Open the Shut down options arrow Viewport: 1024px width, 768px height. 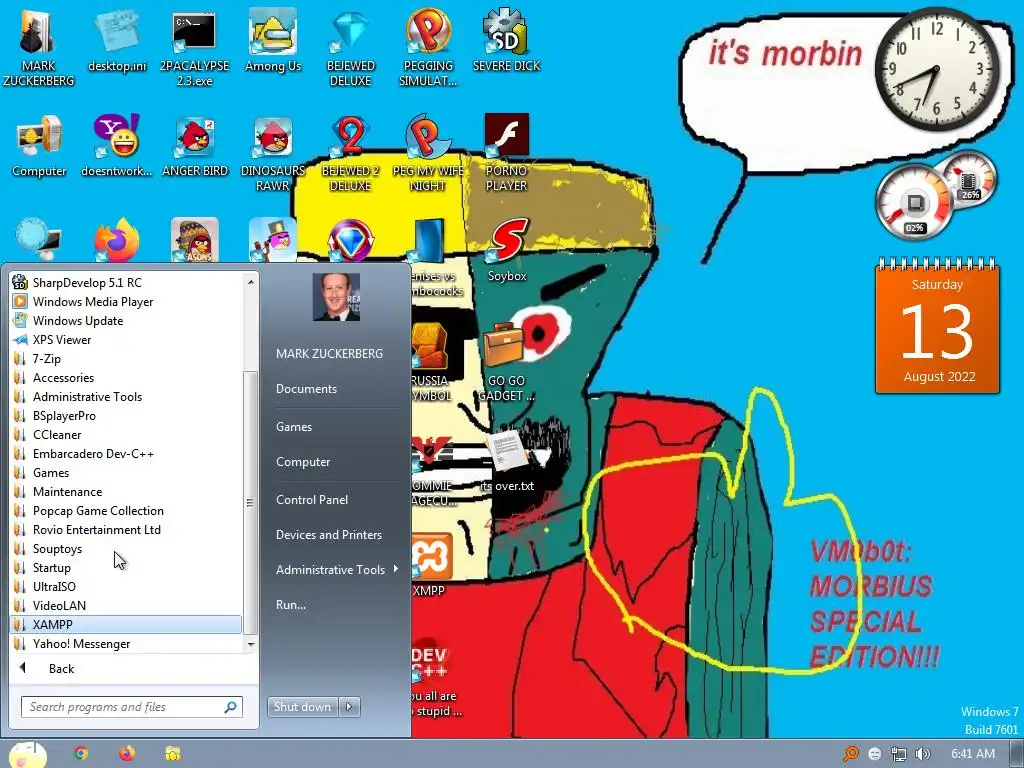[x=349, y=707]
